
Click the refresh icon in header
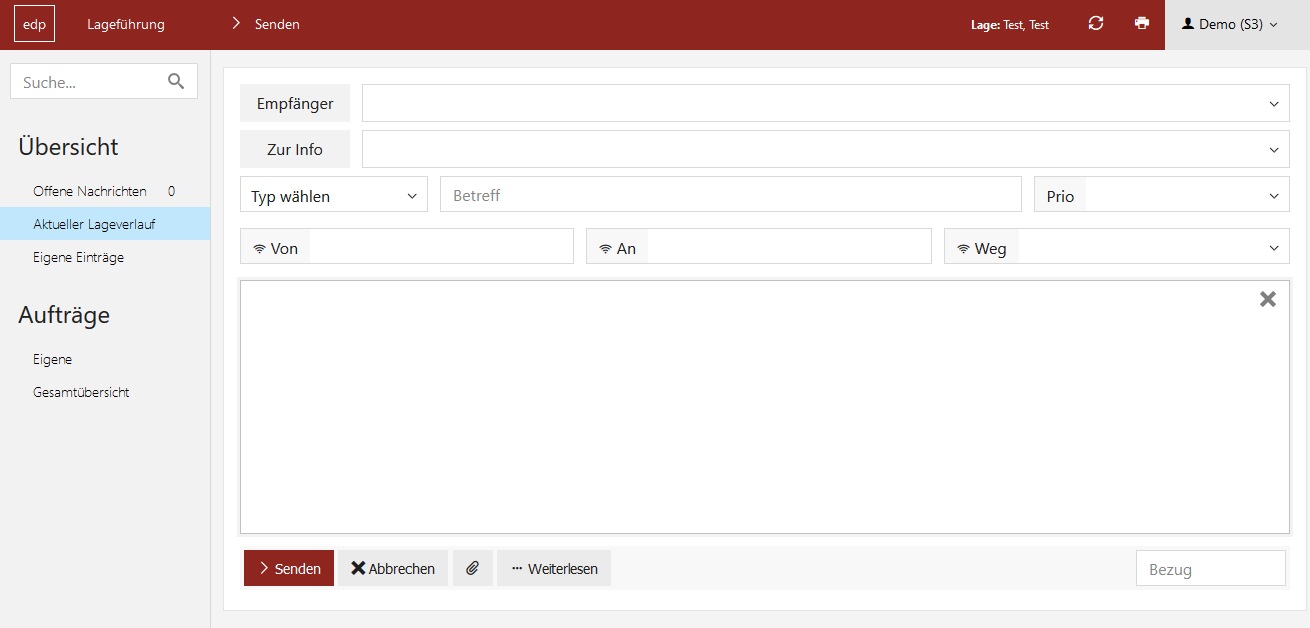[x=1096, y=24]
